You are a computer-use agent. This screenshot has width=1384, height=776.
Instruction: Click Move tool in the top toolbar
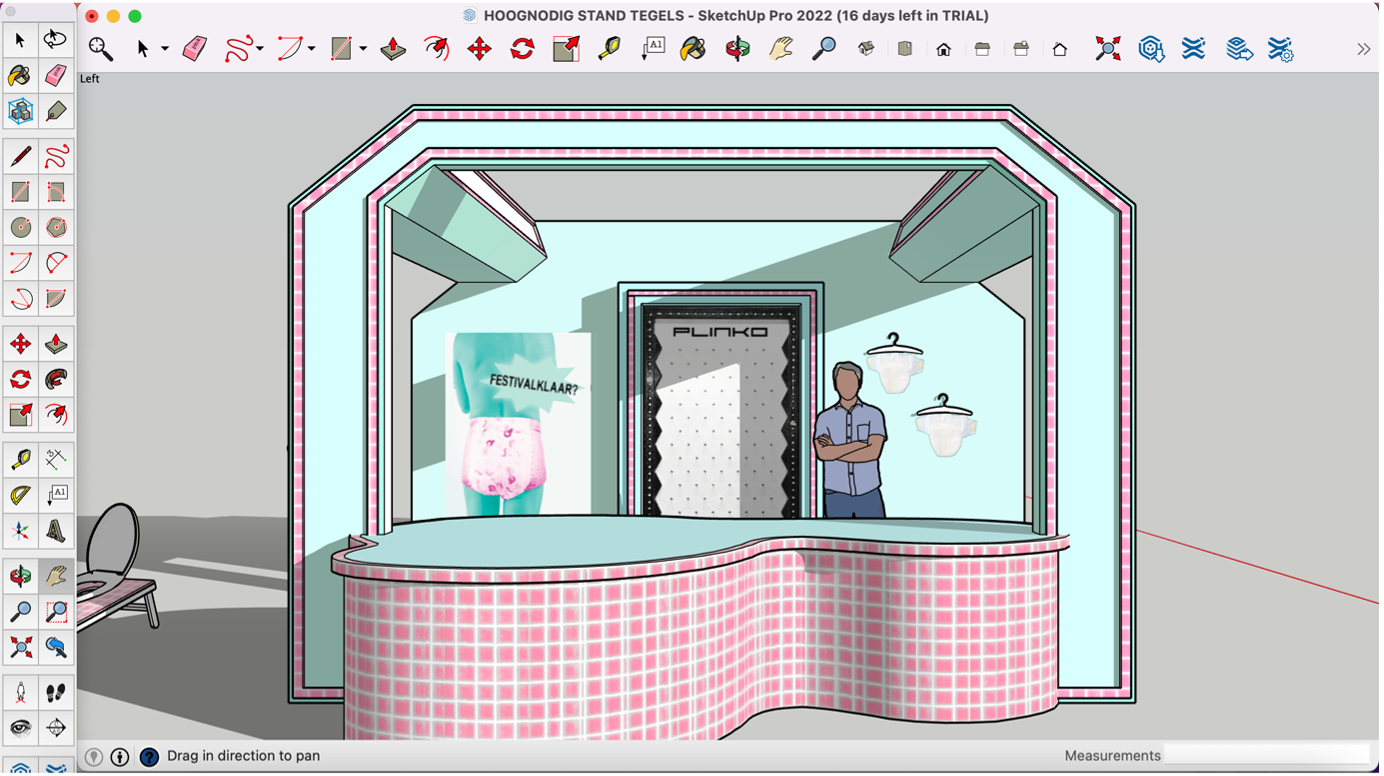479,48
